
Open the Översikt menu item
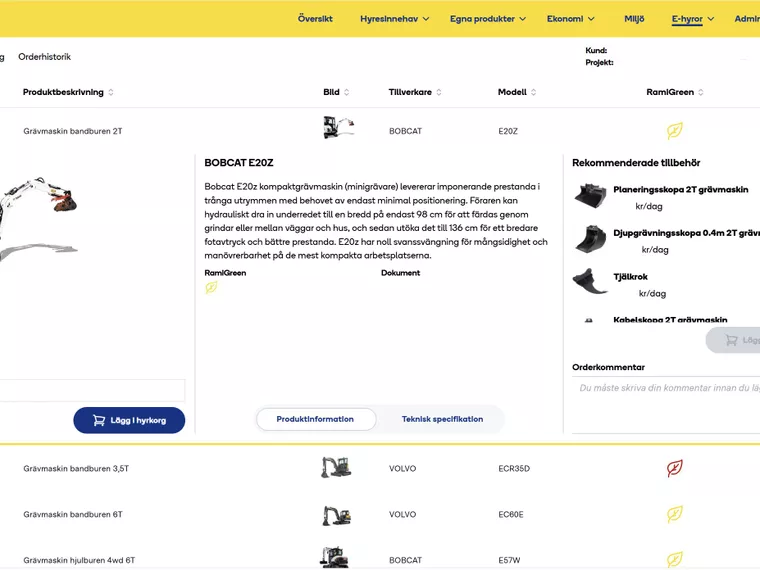click(x=315, y=19)
